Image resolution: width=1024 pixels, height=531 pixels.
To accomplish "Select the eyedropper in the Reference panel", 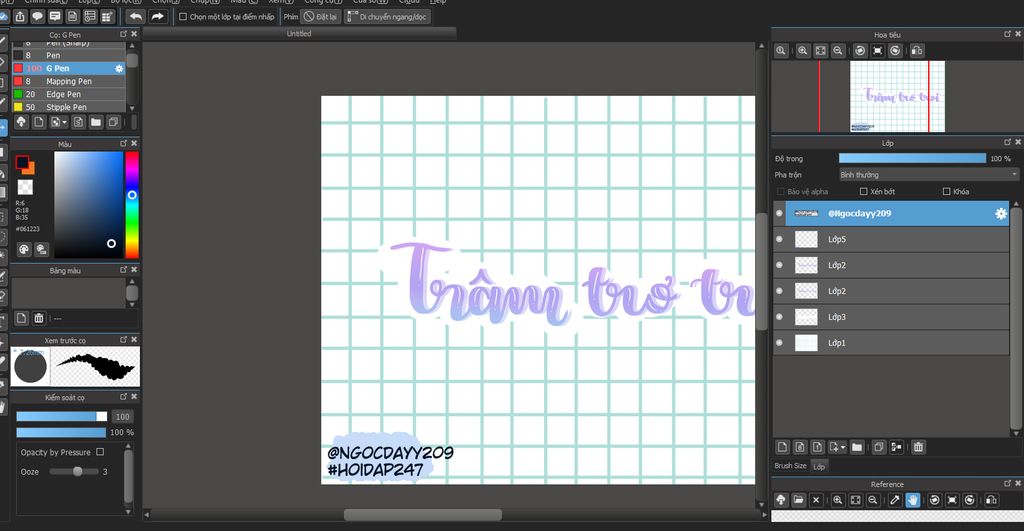I will click(895, 500).
